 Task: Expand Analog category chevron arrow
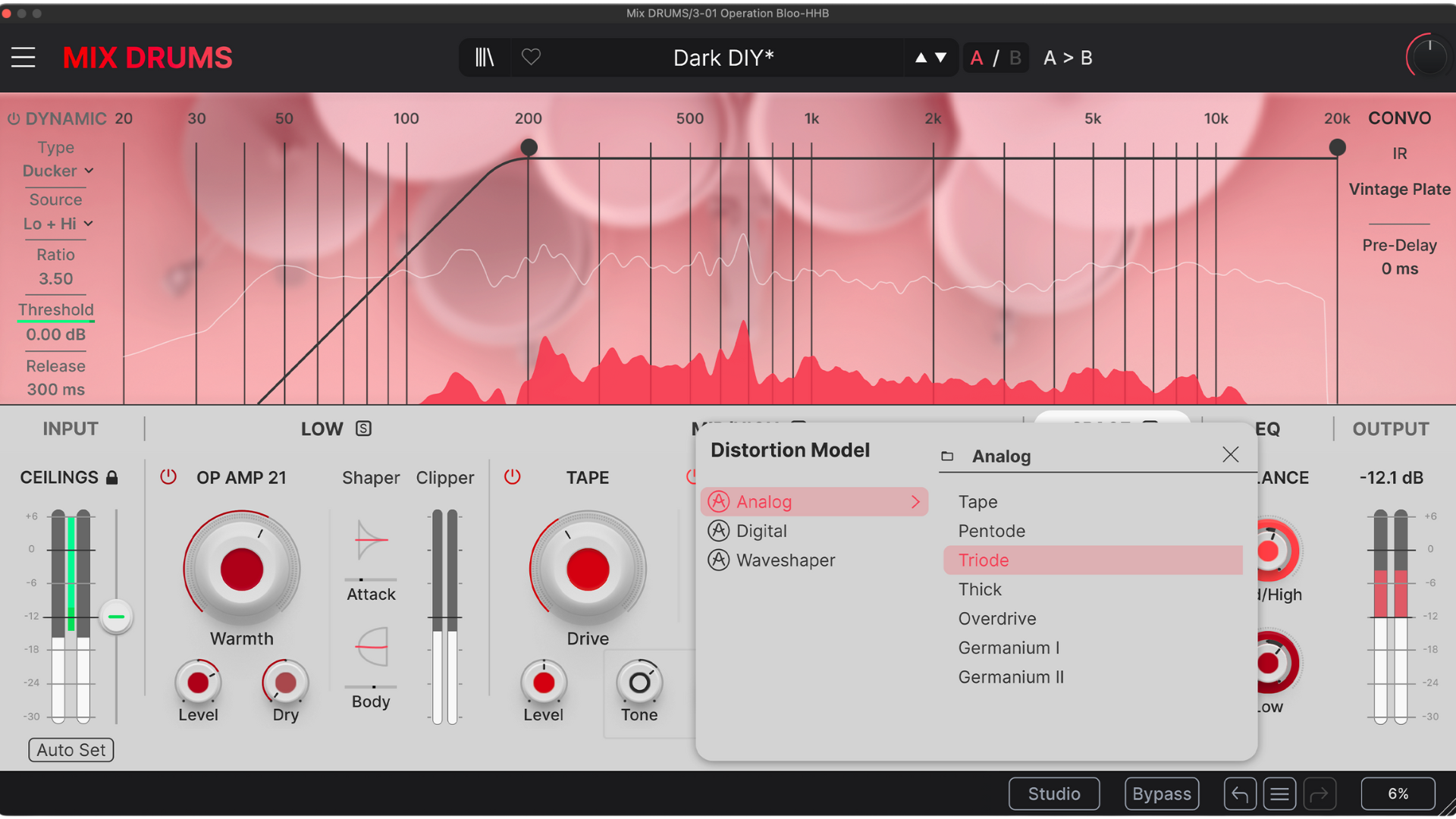[915, 502]
